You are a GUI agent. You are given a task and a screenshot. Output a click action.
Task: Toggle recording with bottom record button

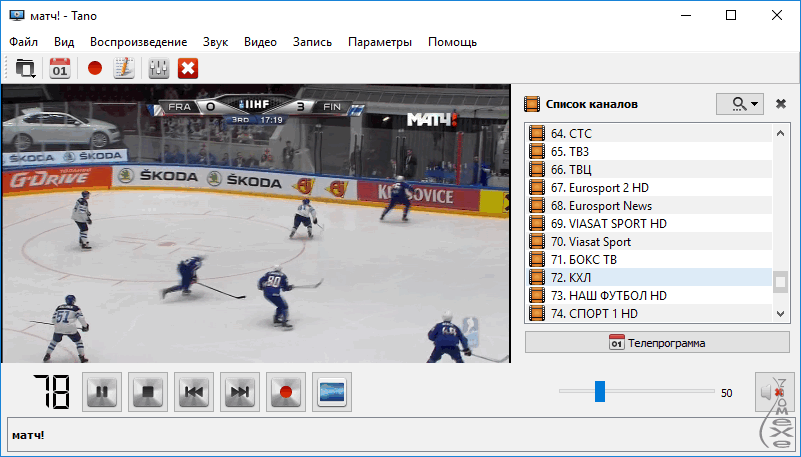point(285,392)
